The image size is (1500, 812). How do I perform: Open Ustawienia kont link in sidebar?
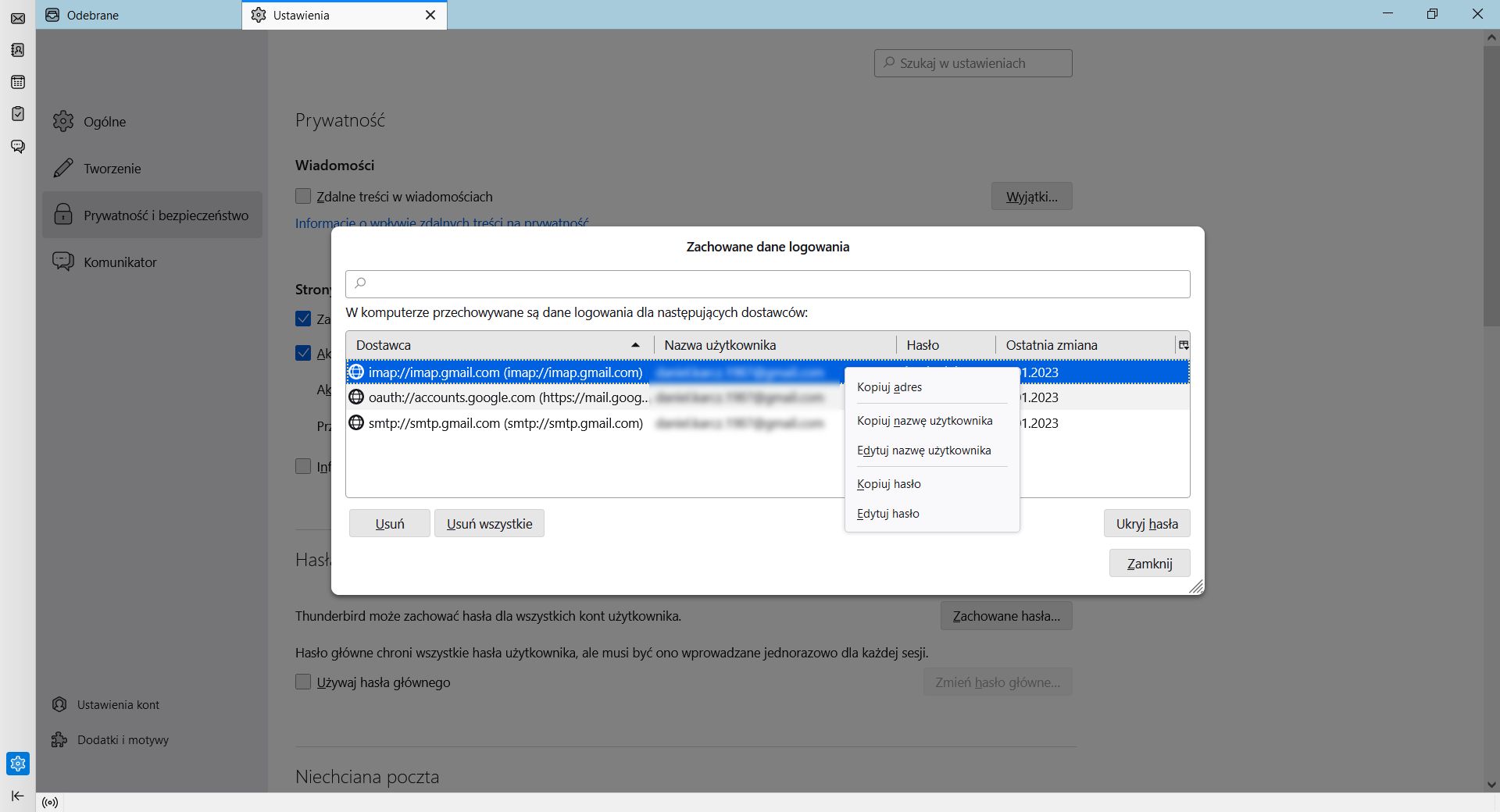118,705
